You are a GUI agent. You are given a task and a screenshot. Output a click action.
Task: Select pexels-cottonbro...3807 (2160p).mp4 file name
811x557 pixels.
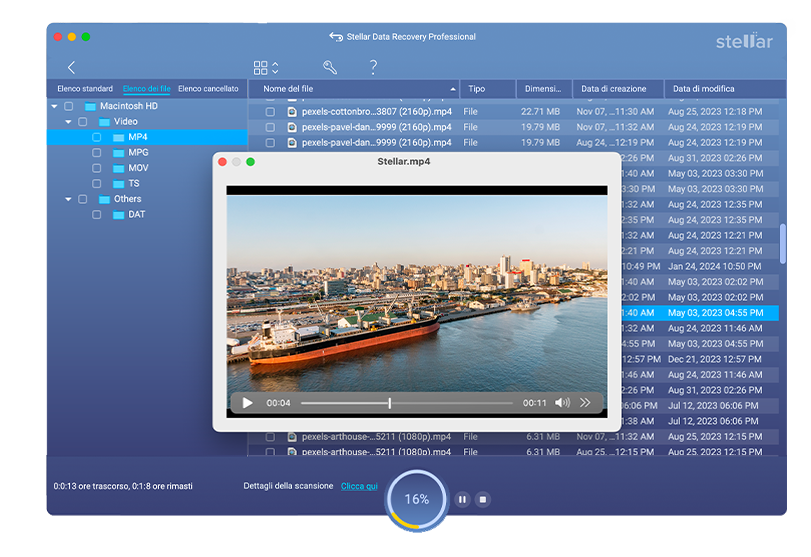(377, 112)
